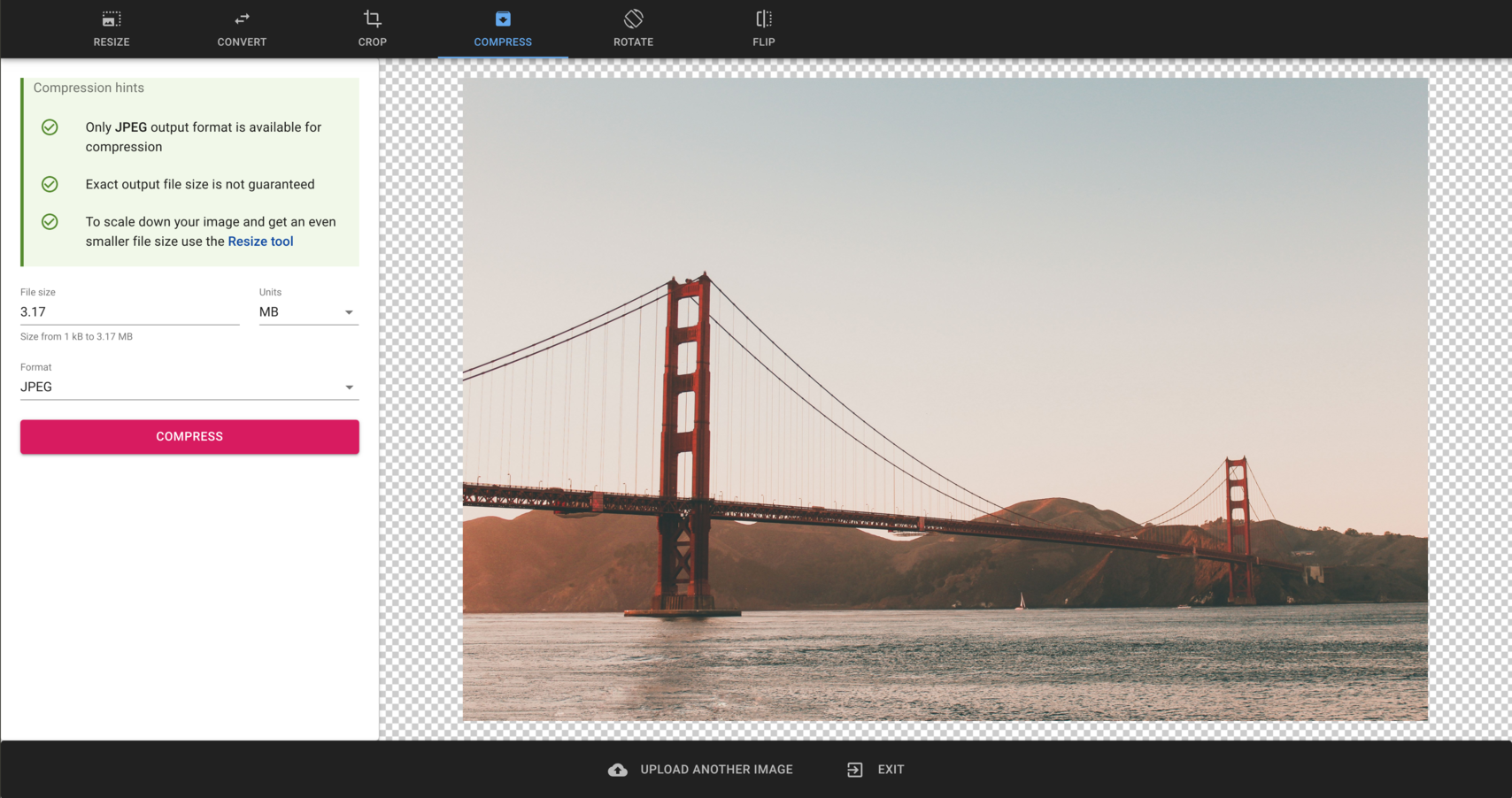The width and height of the screenshot is (1512, 798).
Task: Click checkmark beside JPEG output format hint
Action: [50, 127]
